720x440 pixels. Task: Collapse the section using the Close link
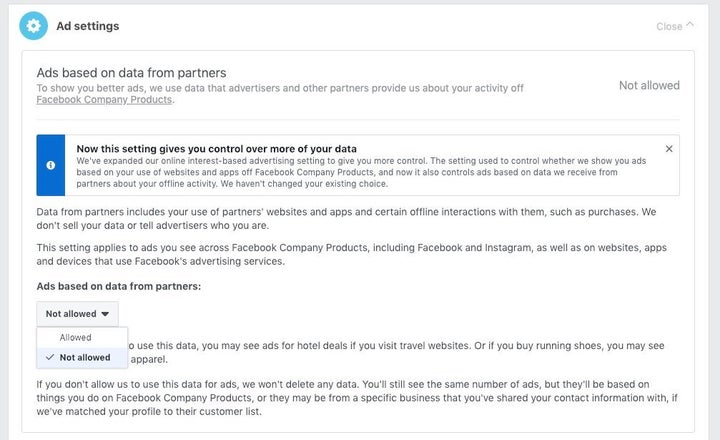coord(669,26)
